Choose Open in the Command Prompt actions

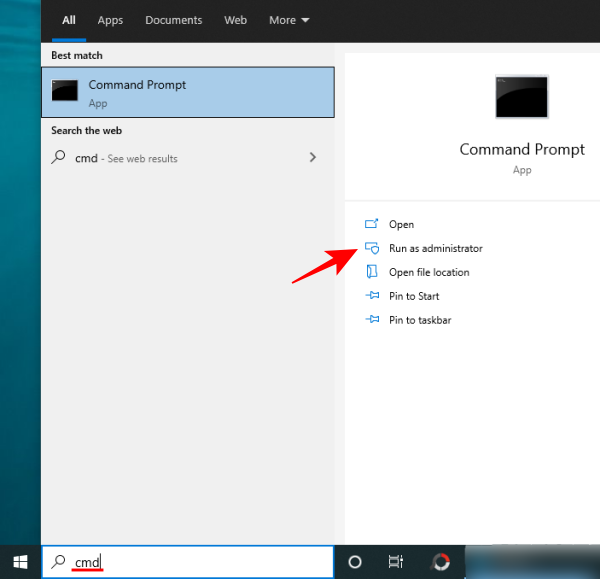tap(401, 224)
